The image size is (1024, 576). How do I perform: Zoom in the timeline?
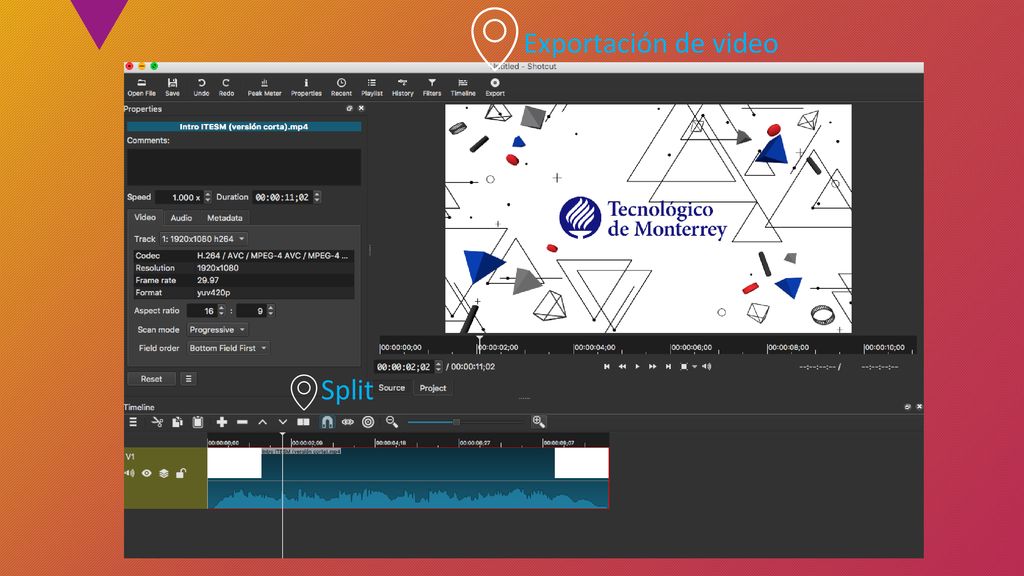pyautogui.click(x=538, y=422)
